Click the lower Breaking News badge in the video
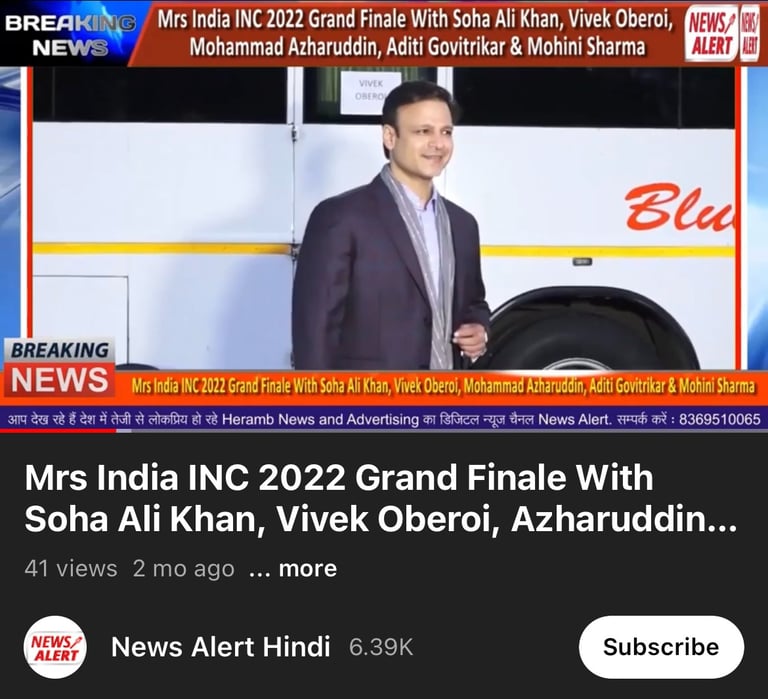Viewport: 768px width, 699px height. (x=60, y=367)
